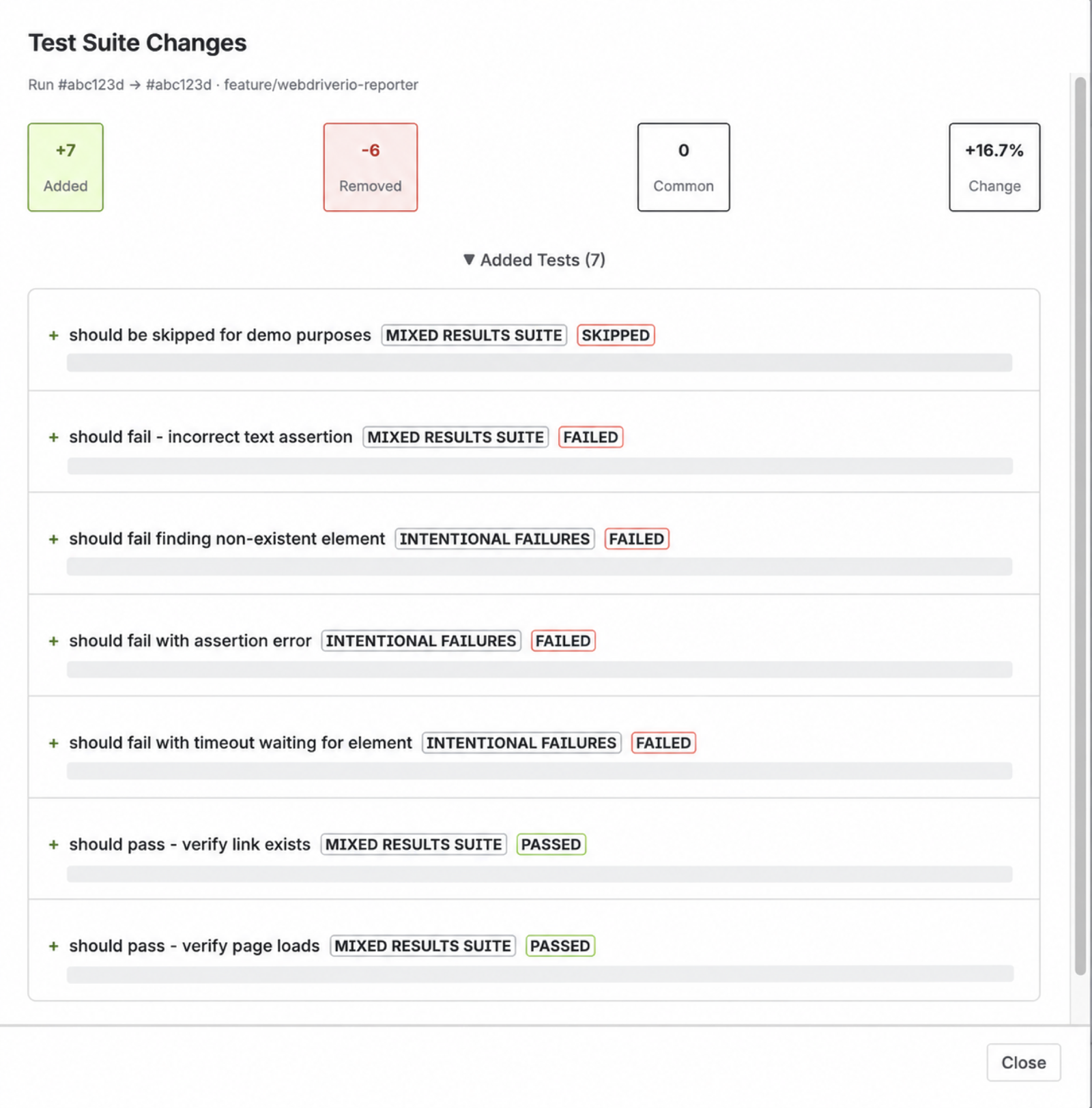
Task: Click gray bar under 'should be skipped for demo purposes'
Action: click(539, 362)
